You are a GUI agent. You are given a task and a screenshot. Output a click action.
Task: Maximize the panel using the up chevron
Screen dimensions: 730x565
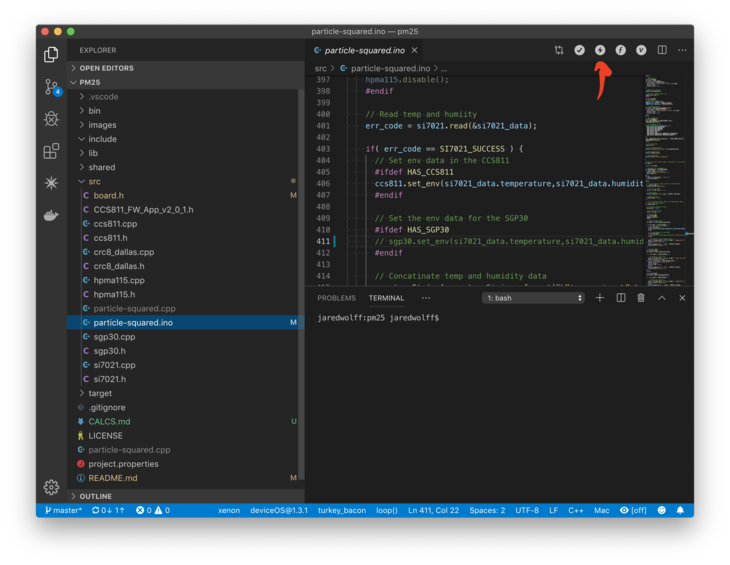[x=662, y=298]
